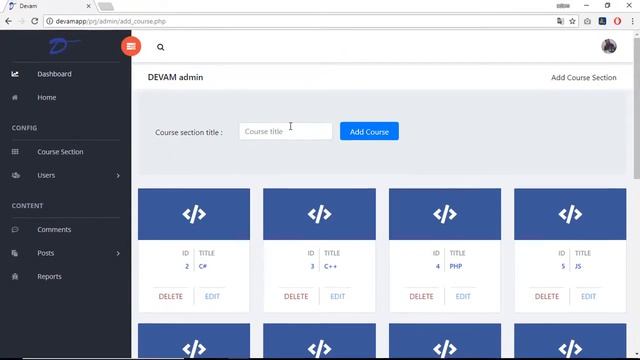Click the Users group icon

(16, 175)
